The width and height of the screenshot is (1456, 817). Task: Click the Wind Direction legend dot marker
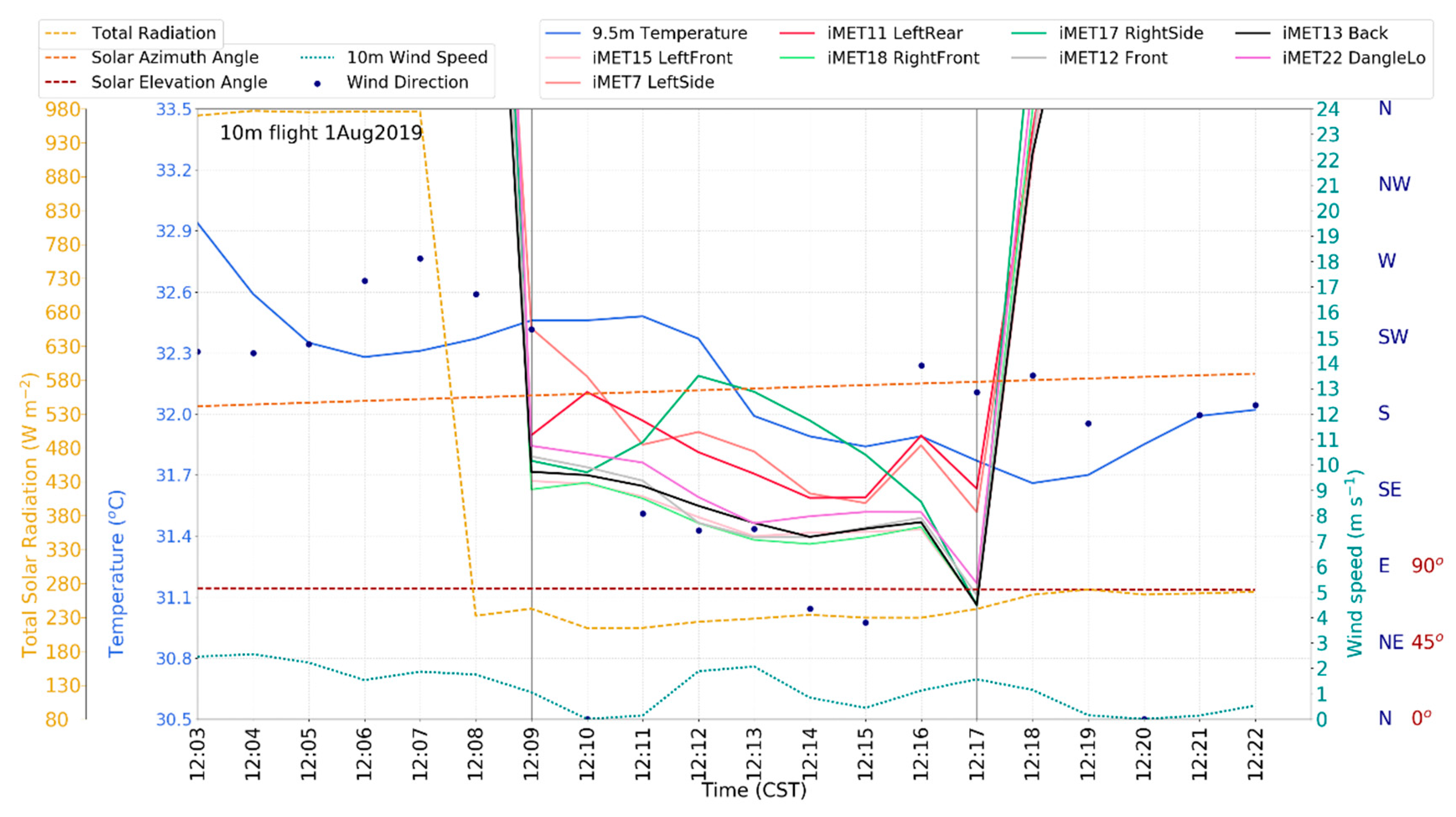(x=317, y=84)
